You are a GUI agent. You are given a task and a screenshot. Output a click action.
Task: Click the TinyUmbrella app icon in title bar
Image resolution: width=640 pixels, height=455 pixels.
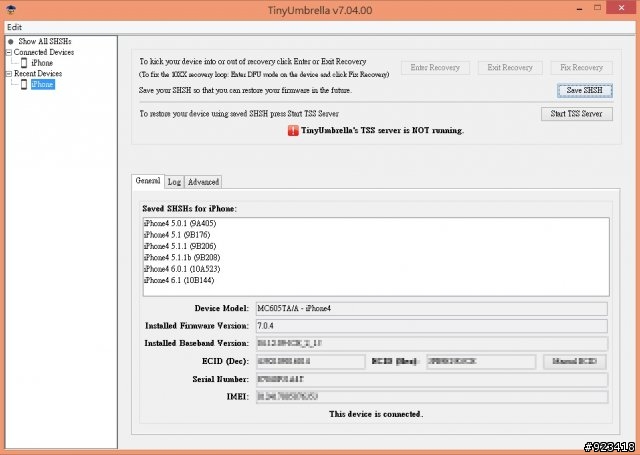pos(11,9)
